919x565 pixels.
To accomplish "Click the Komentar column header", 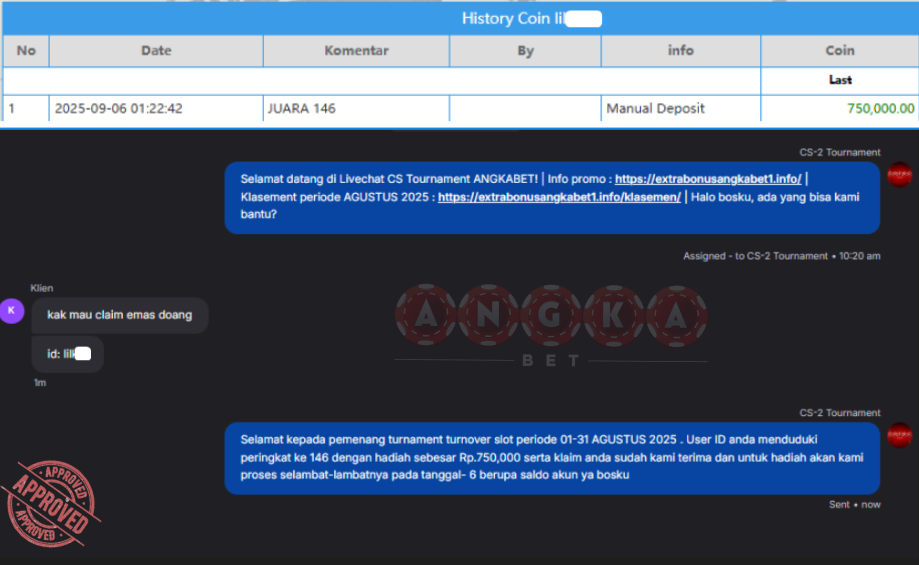I will click(x=356, y=51).
